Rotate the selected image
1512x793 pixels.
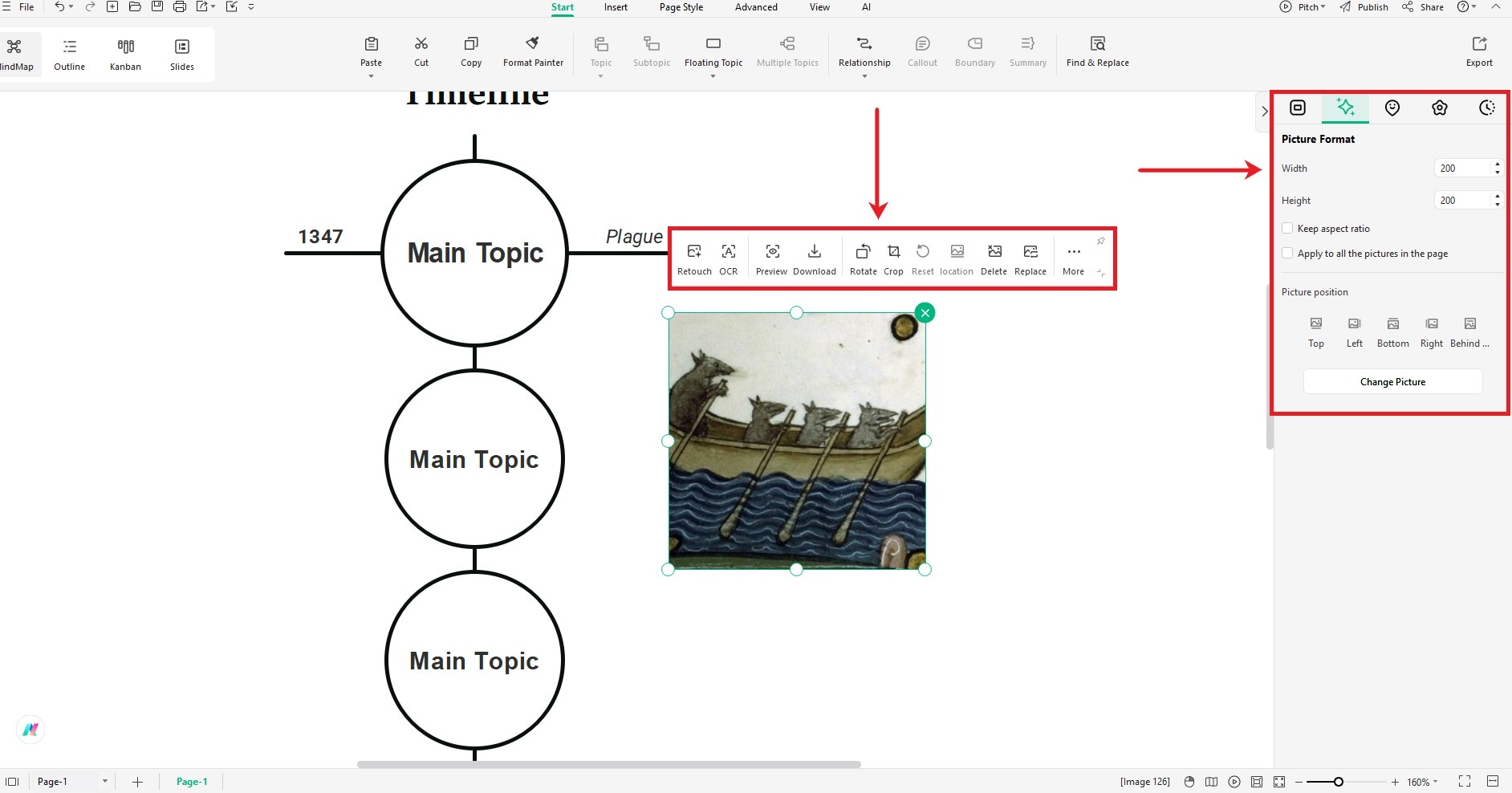click(864, 259)
